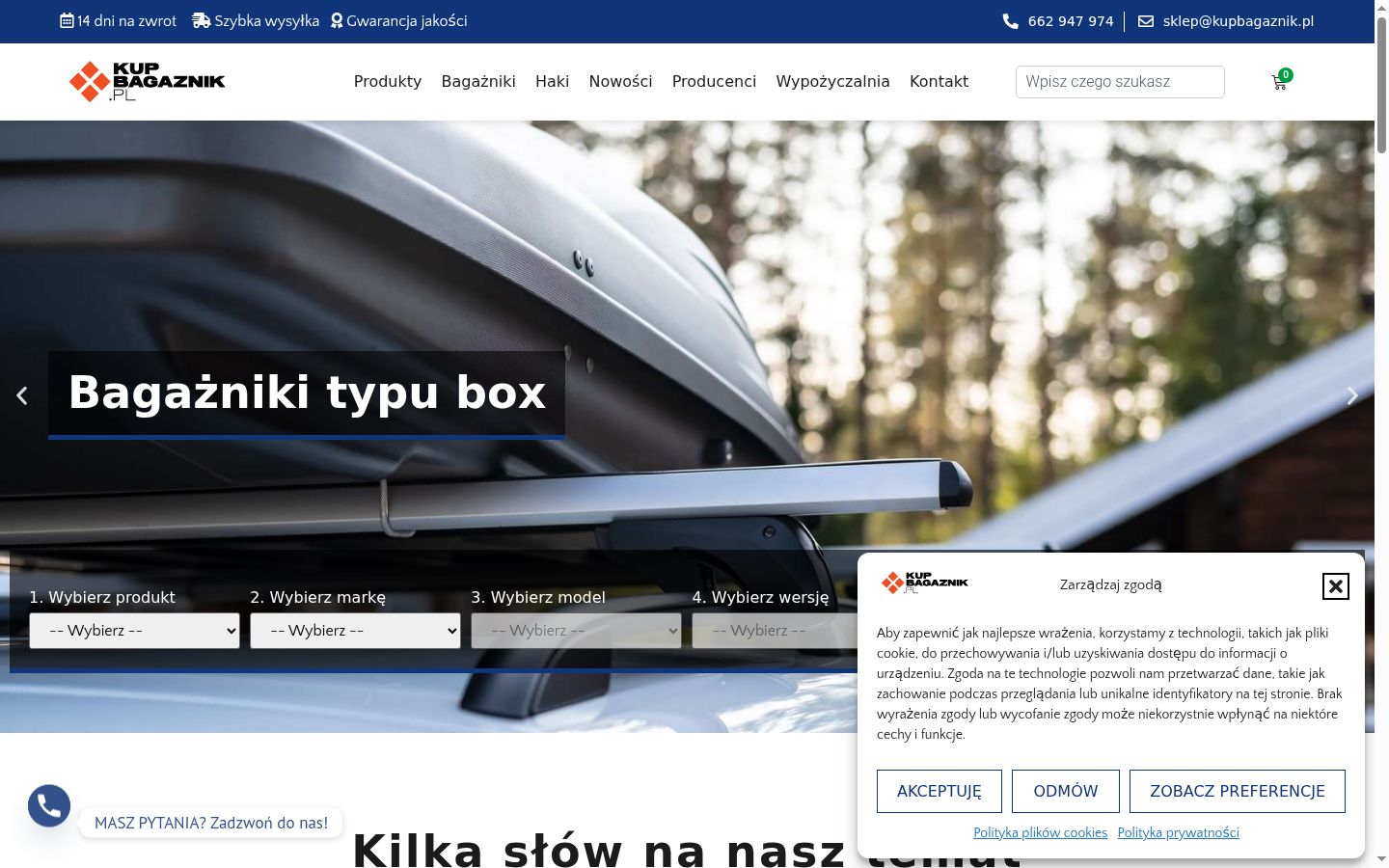Click the AKCEPTUJĘ cookie button
This screenshot has width=1389, height=868.
(940, 791)
